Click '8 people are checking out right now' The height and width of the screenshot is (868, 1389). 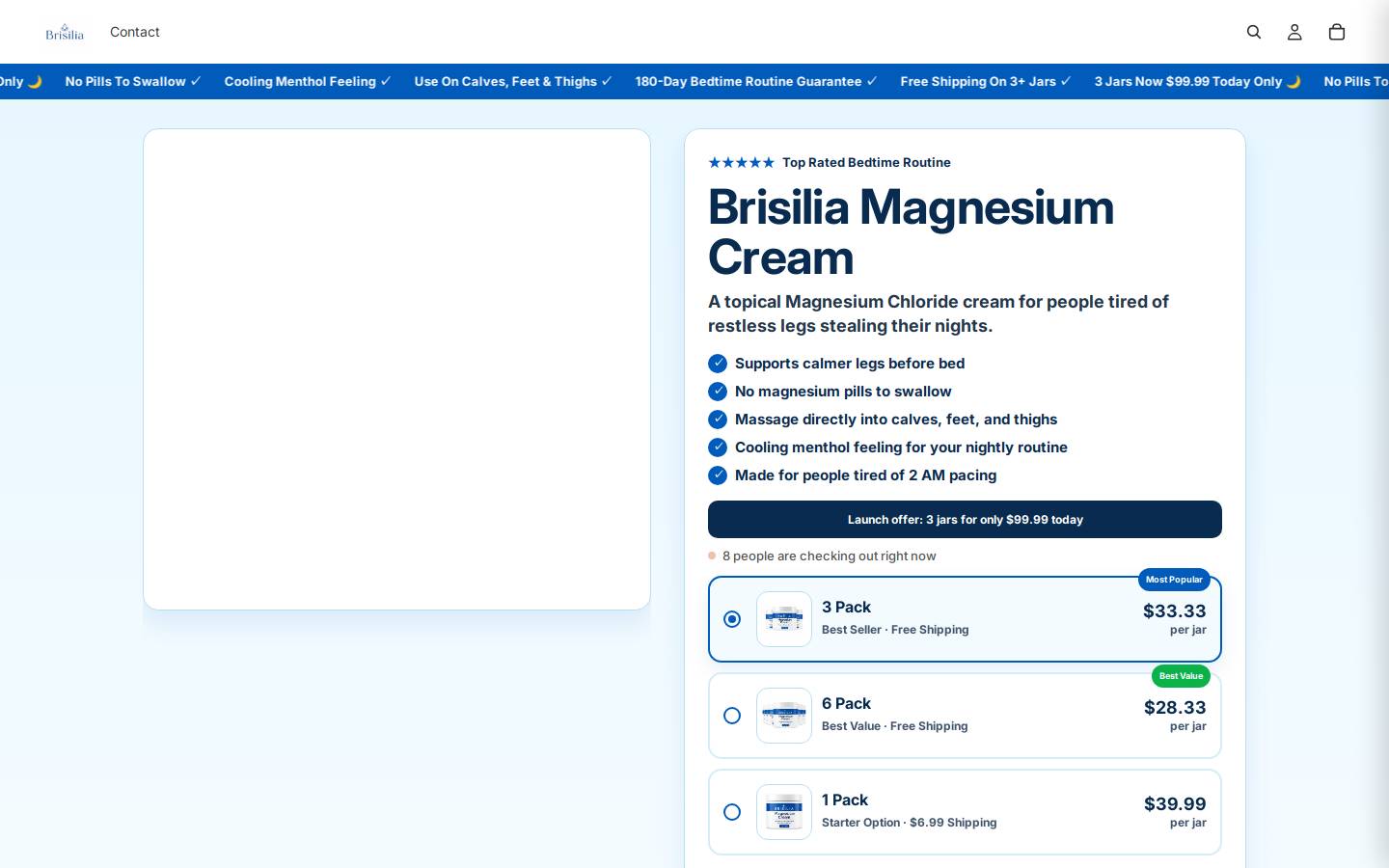pos(829,556)
